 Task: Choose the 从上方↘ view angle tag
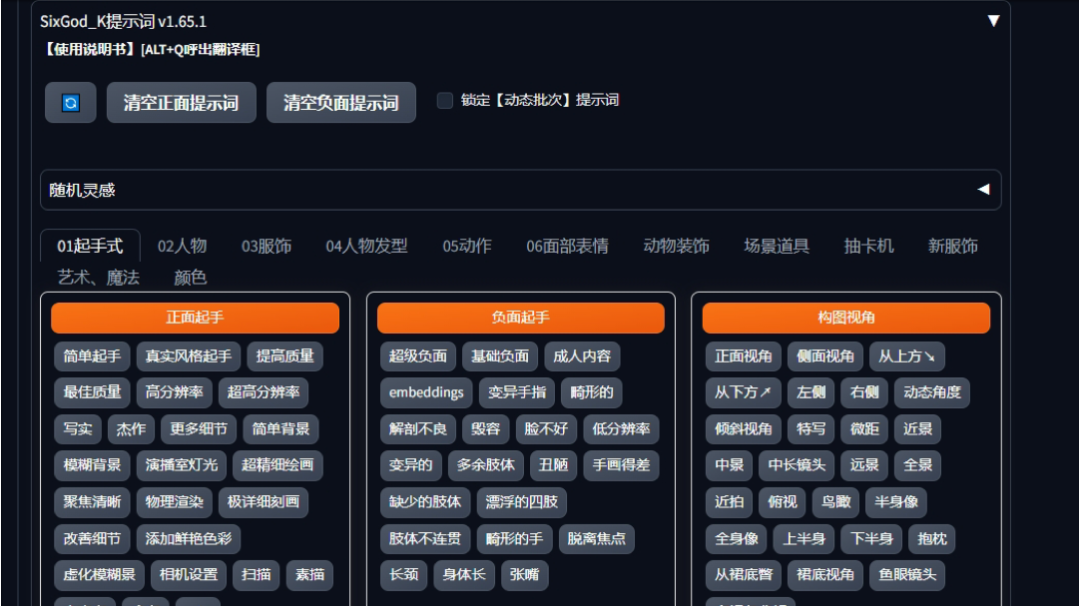[x=907, y=356]
